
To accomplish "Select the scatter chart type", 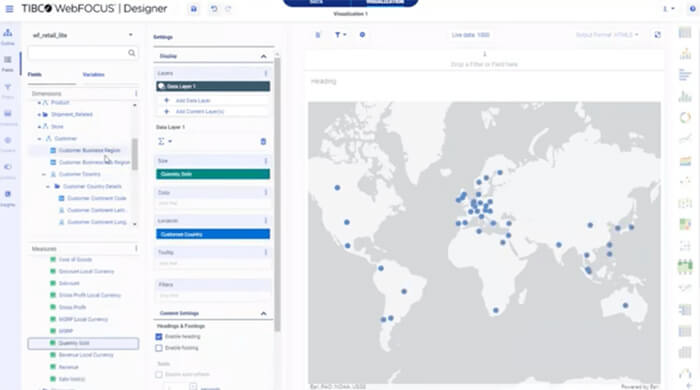I will coord(685,181).
